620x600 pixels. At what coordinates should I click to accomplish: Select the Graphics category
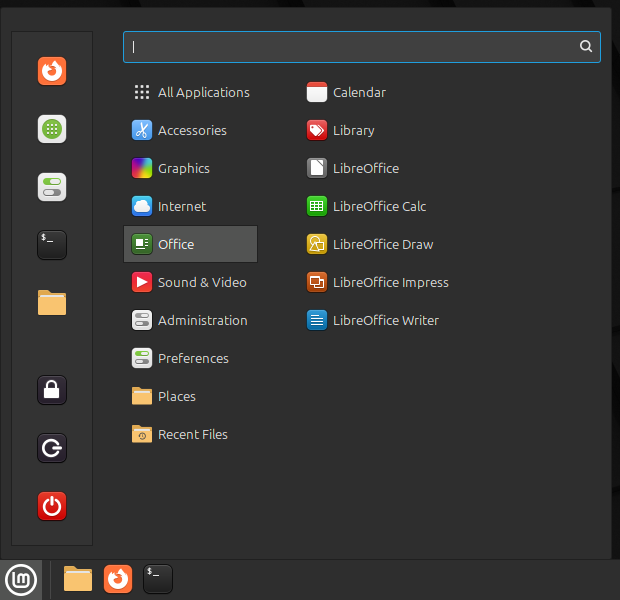pos(191,168)
